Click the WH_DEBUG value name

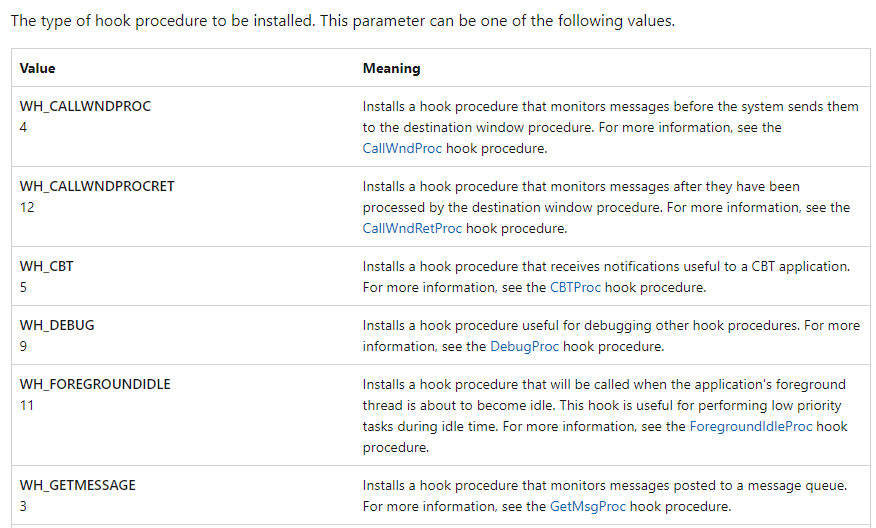(57, 326)
